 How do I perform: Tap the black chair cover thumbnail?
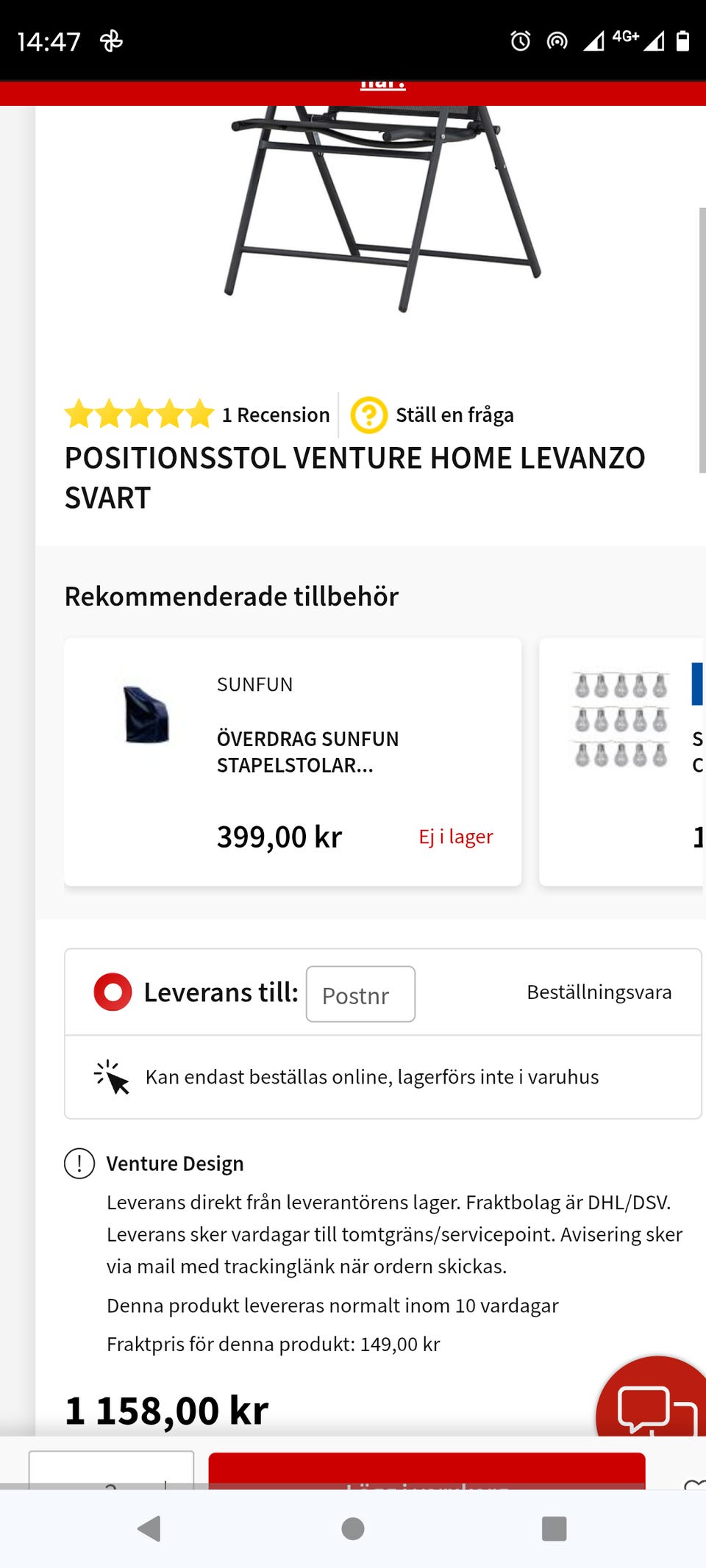tap(146, 715)
